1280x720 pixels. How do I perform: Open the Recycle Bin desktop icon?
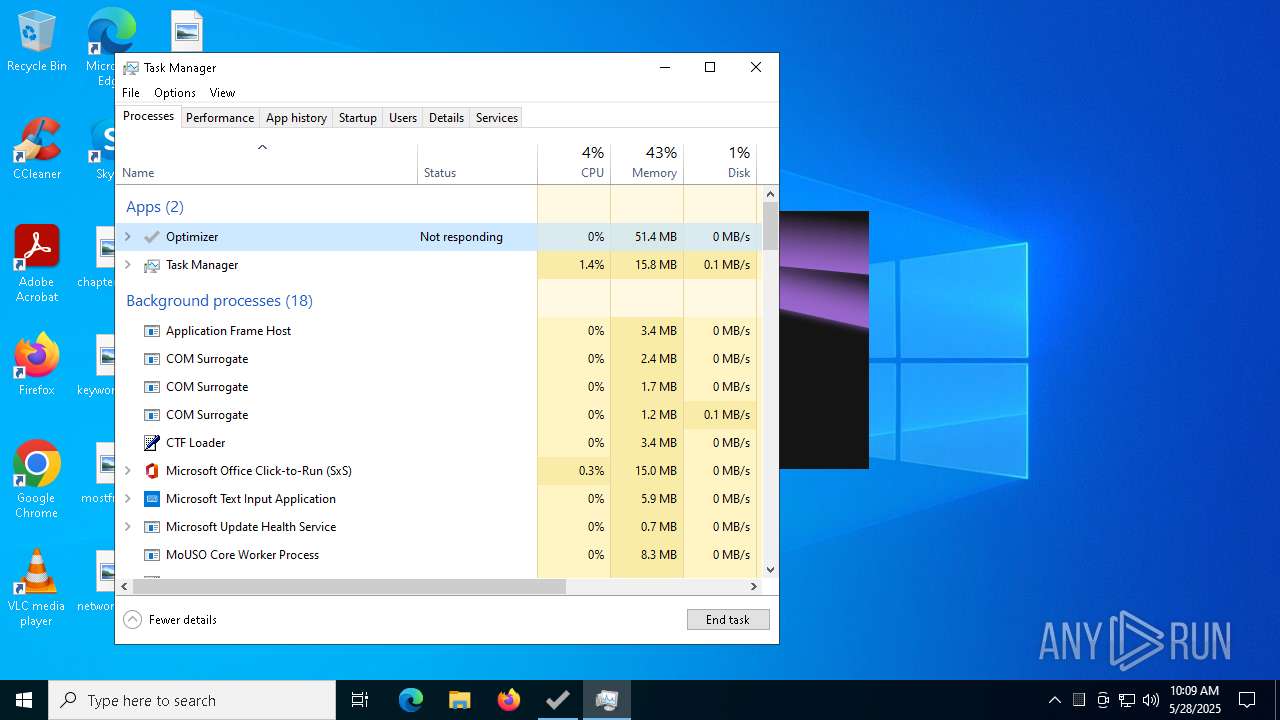[x=37, y=42]
